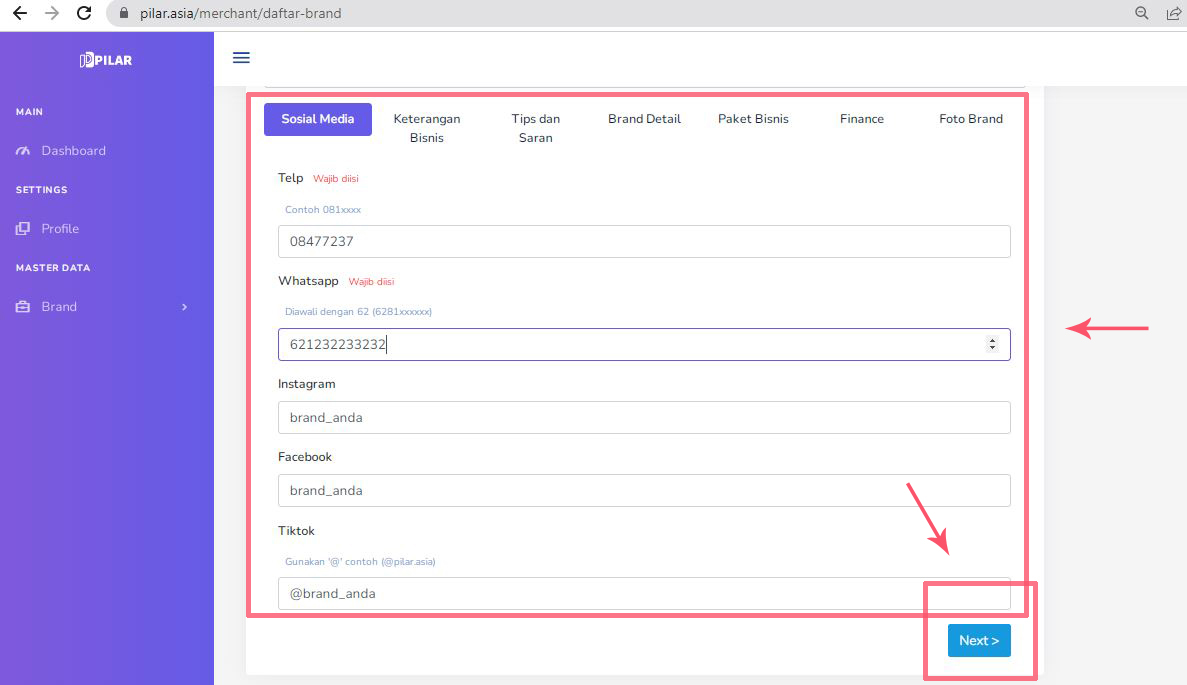
Task: Open the Tips dan Saran tab
Action: (x=536, y=128)
